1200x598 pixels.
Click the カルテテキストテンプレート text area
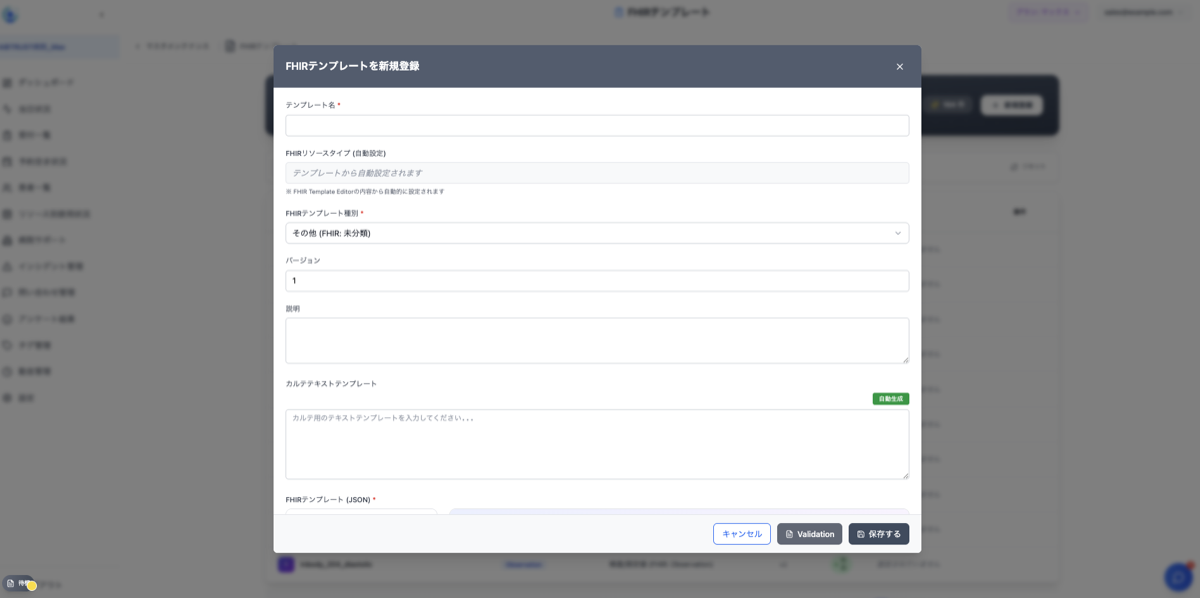coord(597,443)
